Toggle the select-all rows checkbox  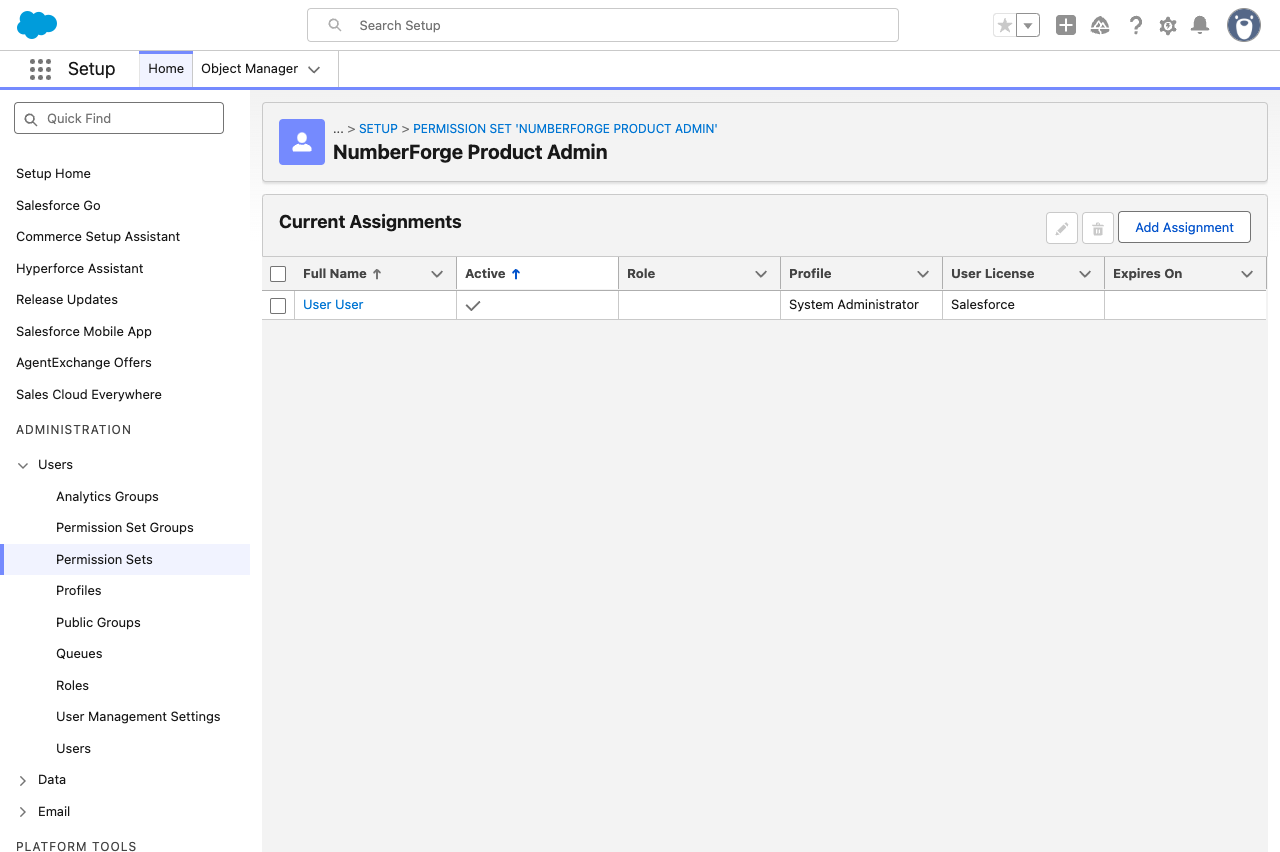(x=278, y=274)
